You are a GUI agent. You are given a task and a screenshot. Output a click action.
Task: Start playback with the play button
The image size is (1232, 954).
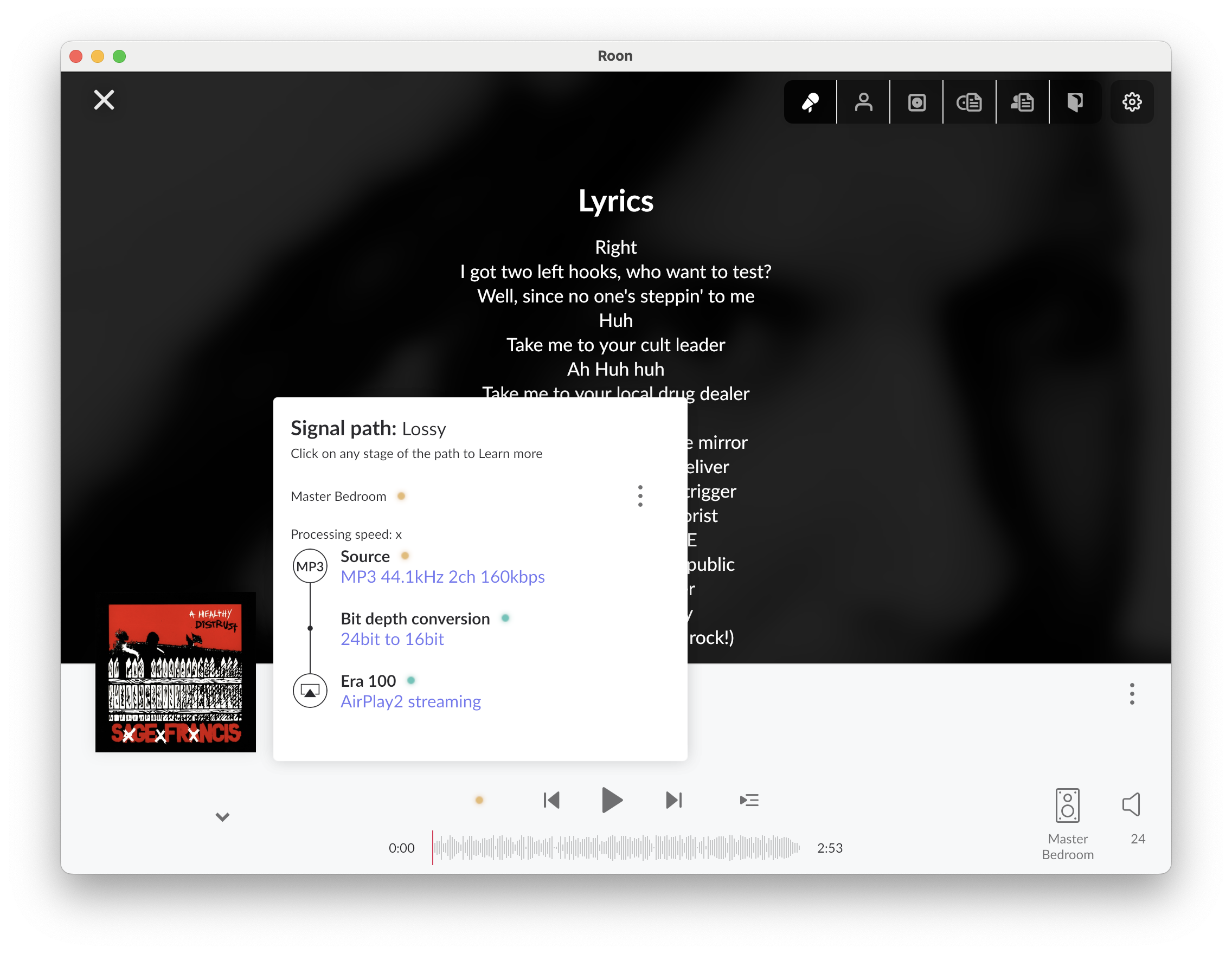(x=612, y=800)
